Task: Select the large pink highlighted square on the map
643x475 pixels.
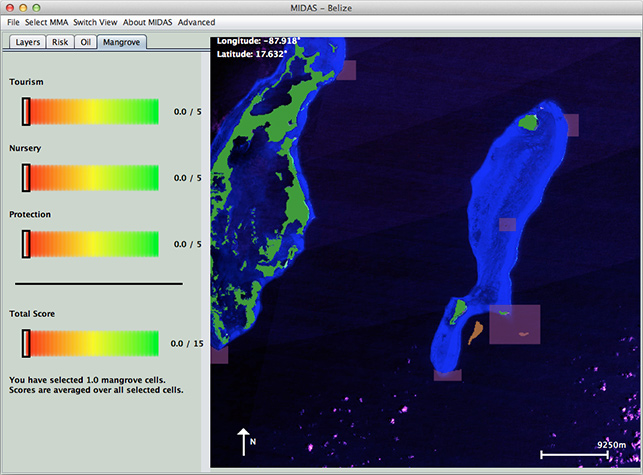Action: coord(514,324)
